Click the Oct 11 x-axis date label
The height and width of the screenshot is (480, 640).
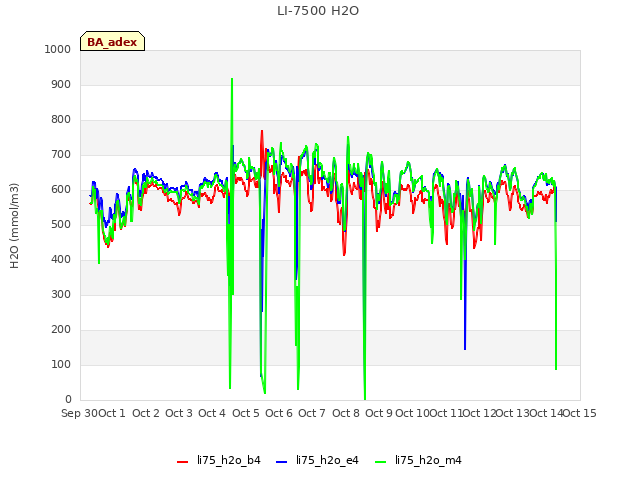pyautogui.click(x=446, y=413)
